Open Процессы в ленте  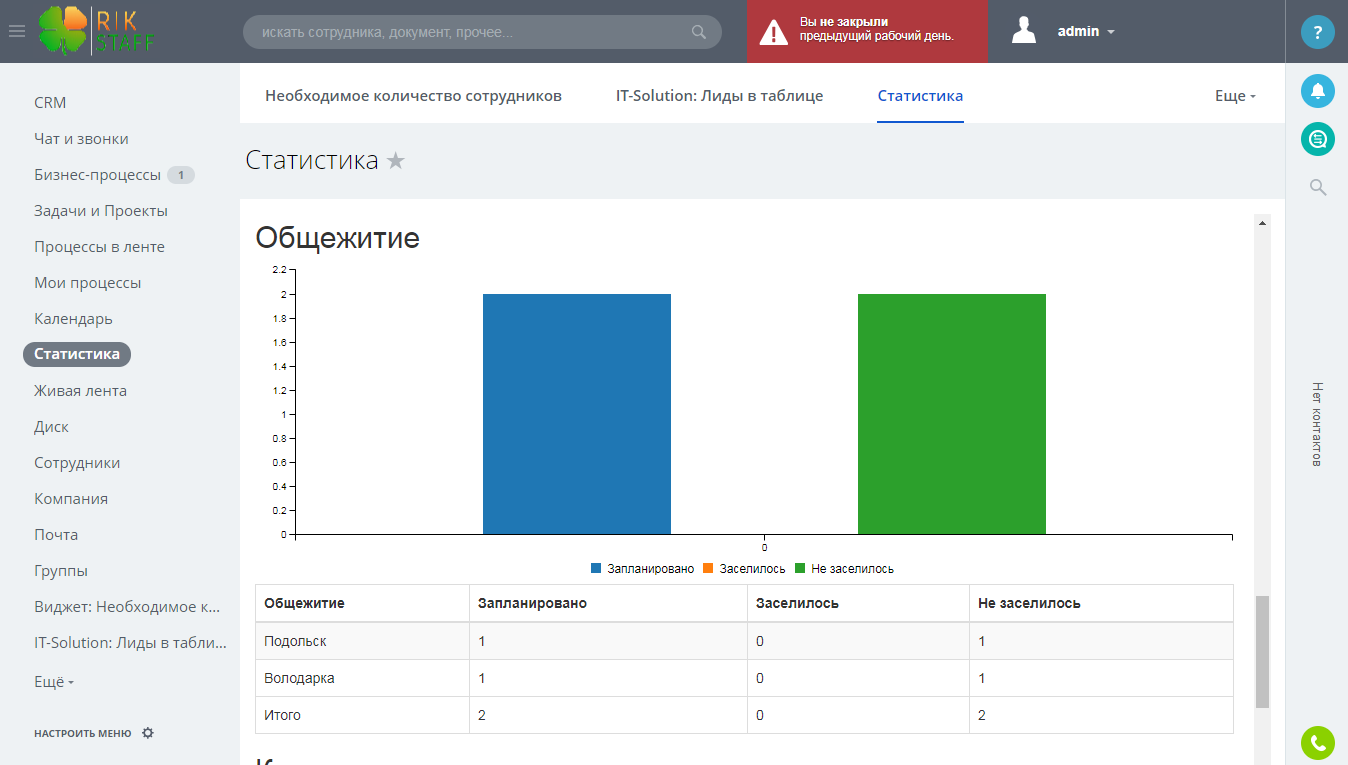click(x=99, y=247)
